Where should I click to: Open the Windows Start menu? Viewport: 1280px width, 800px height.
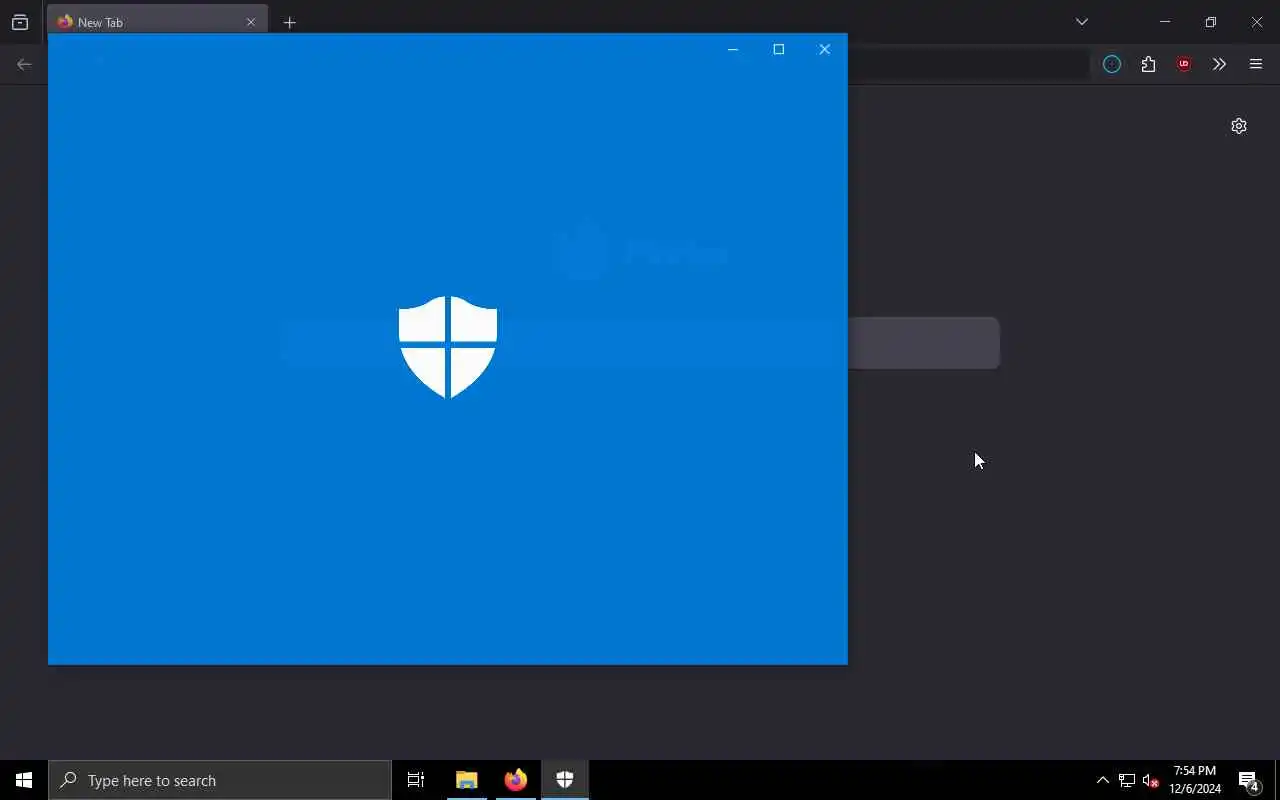[x=24, y=780]
